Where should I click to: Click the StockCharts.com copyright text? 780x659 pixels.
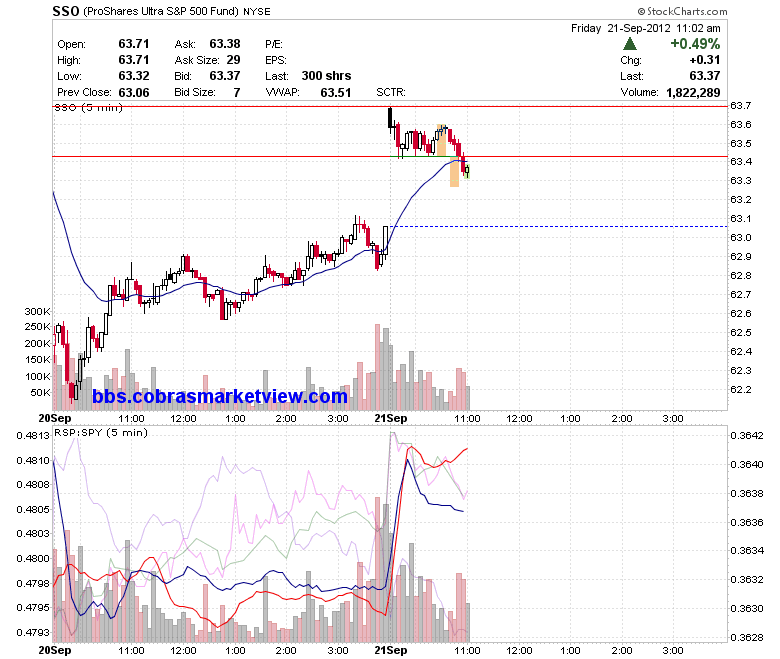click(682, 11)
